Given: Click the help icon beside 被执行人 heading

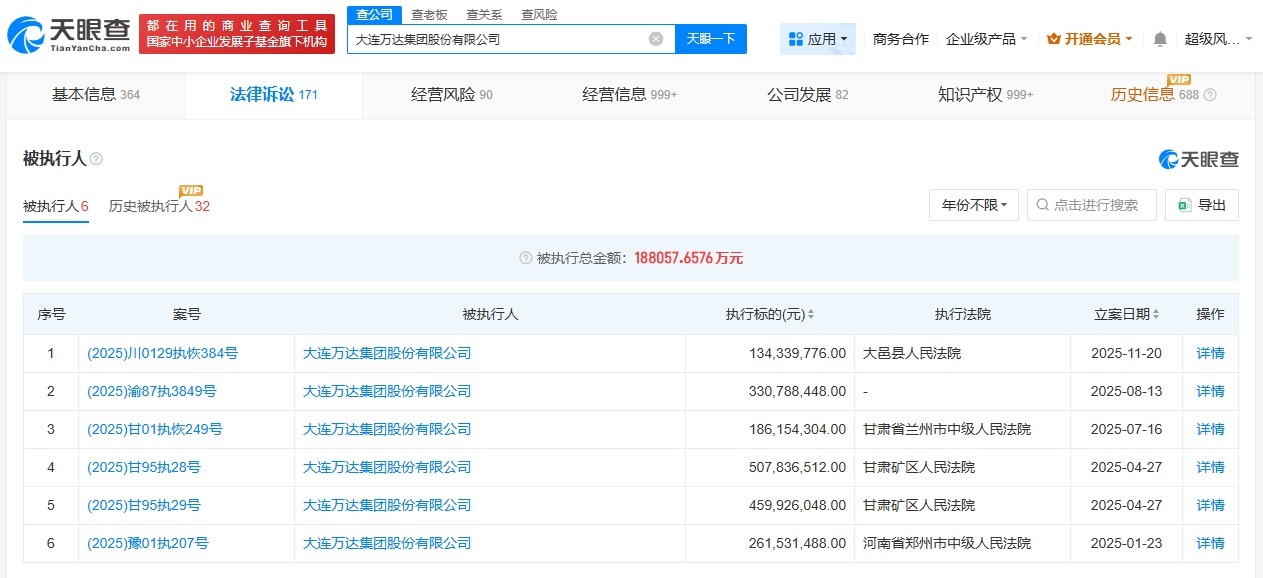Looking at the screenshot, I should tap(96, 158).
